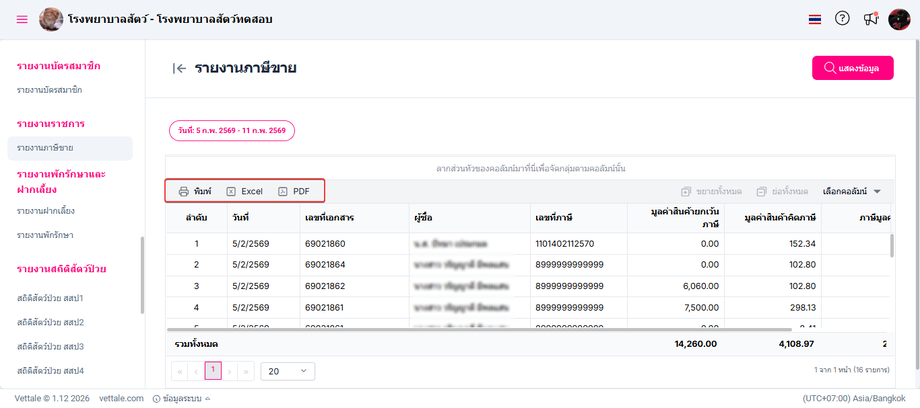Click the แสดงข้อมูล search button
The image size is (920, 408).
(x=853, y=68)
